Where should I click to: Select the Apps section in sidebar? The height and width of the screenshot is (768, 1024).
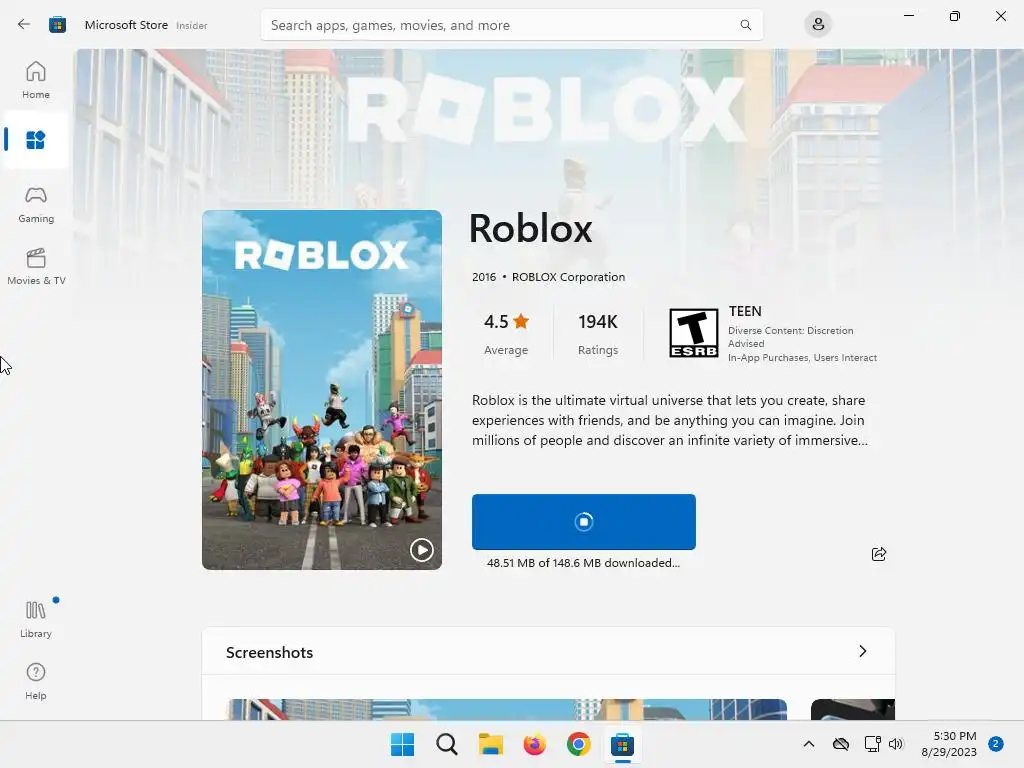point(36,140)
